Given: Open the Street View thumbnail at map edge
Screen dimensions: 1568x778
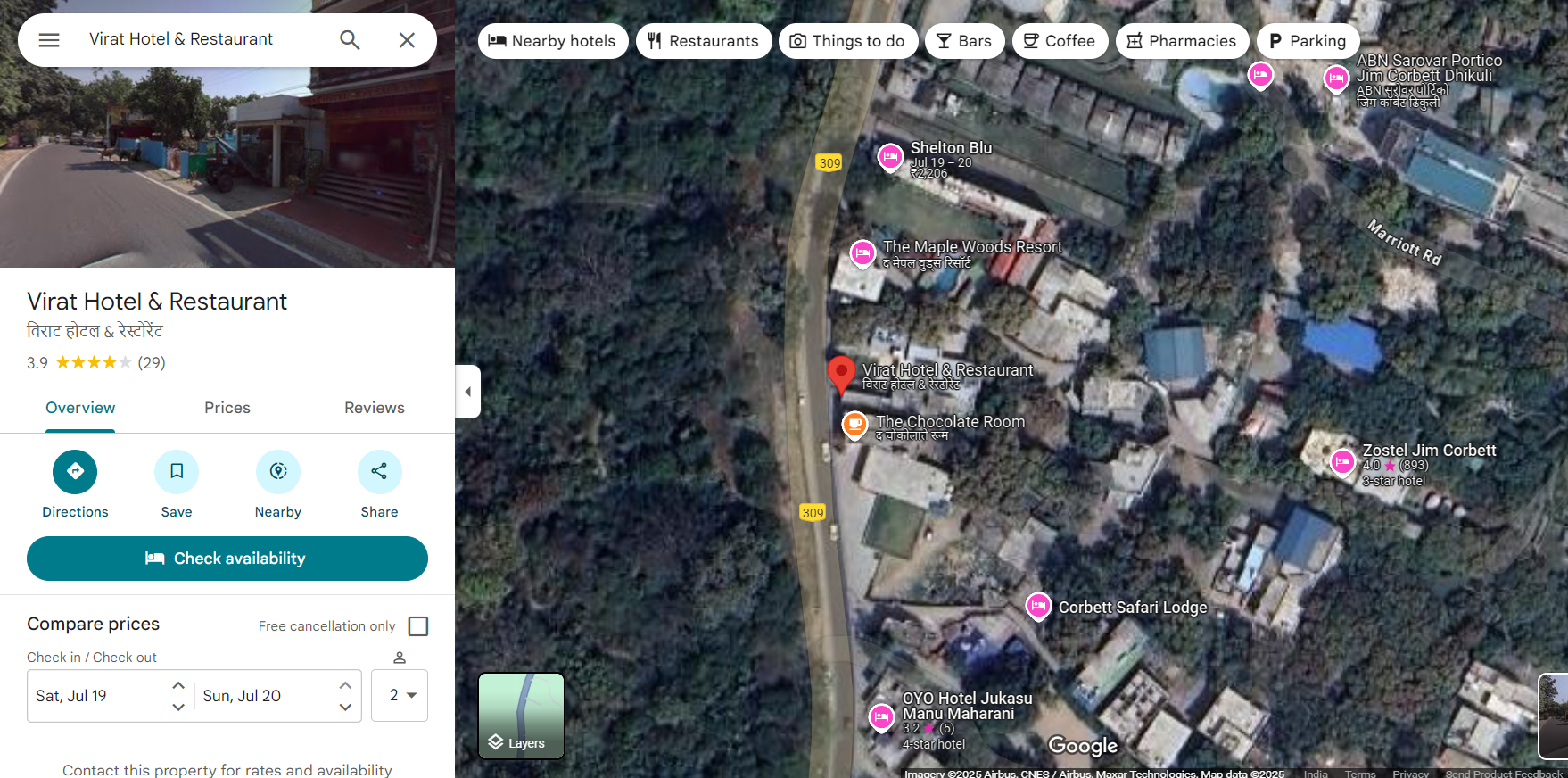Looking at the screenshot, I should (x=1554, y=716).
